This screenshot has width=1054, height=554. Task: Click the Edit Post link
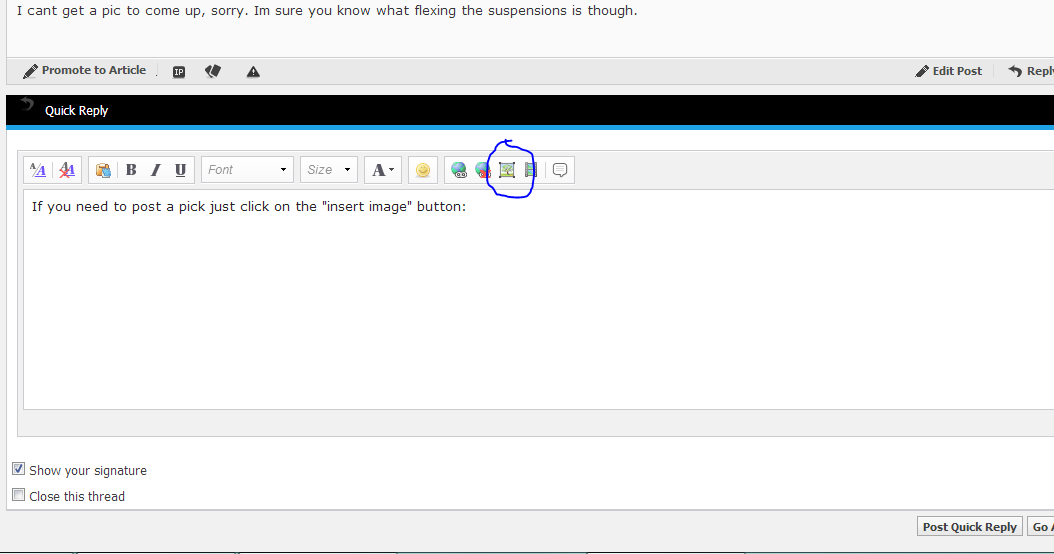(948, 71)
